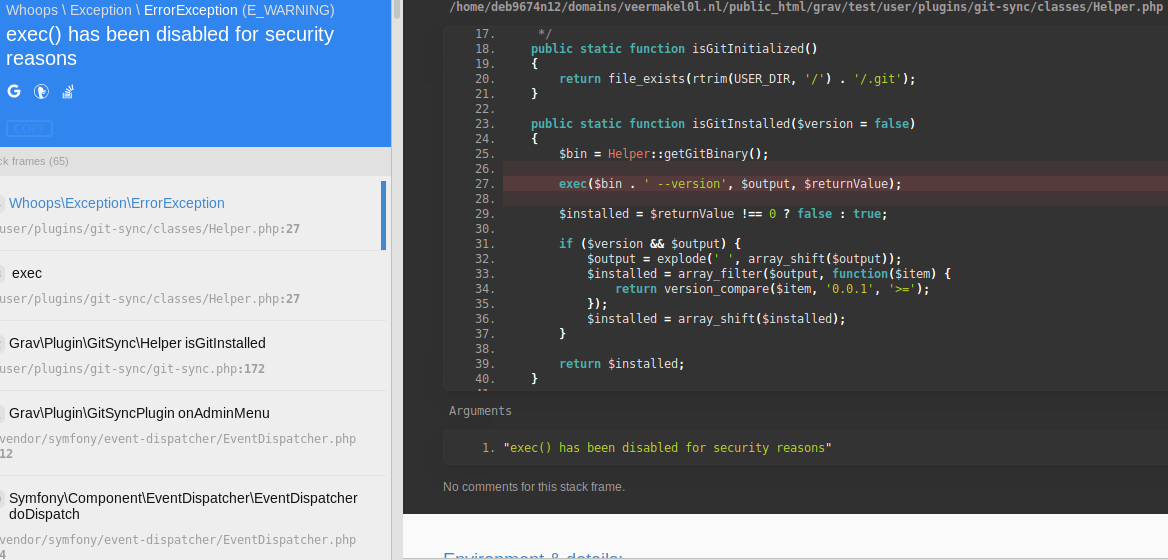Click the 'return version_compare($item' line

pyautogui.click(x=772, y=289)
